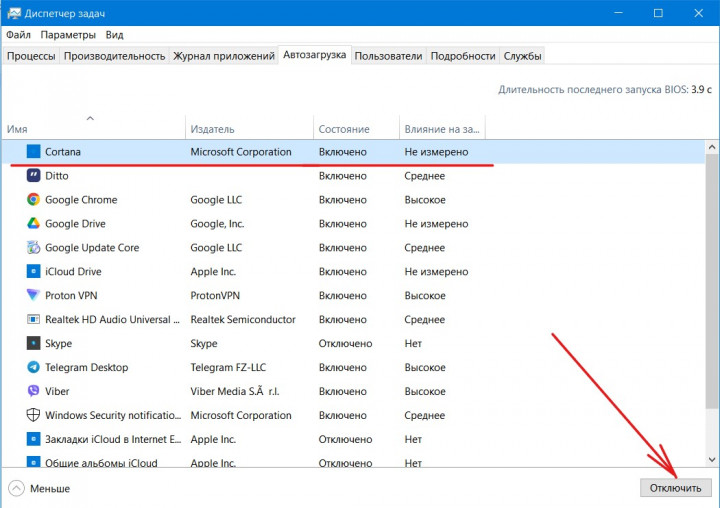720x508 pixels.
Task: Open the Параметры menu
Action: click(68, 34)
